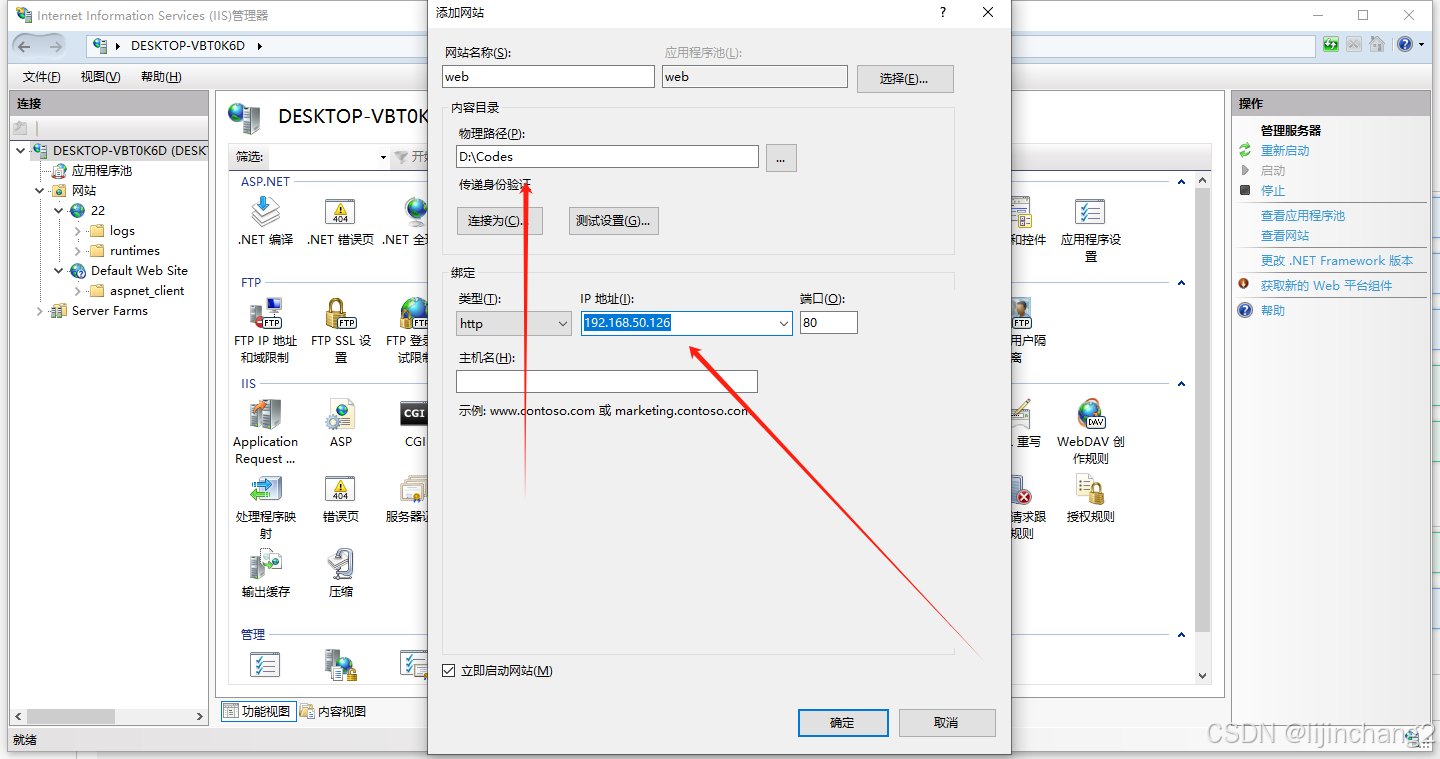Open the 筛选 filter dropdown arrow

click(x=383, y=157)
